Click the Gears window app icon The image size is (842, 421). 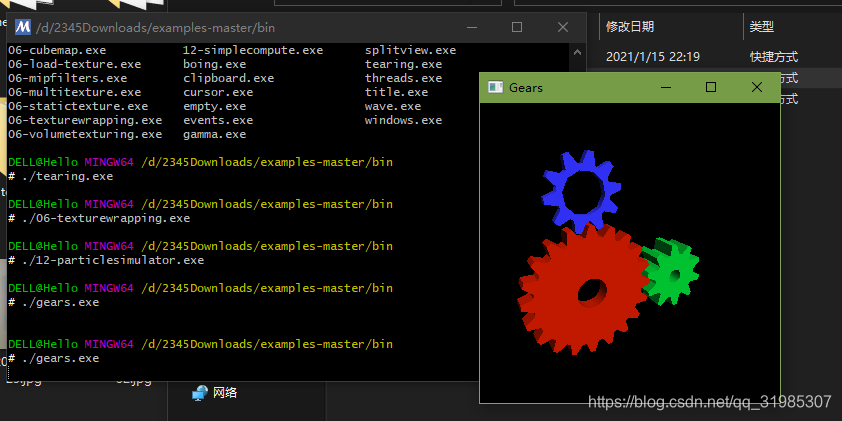coord(494,88)
